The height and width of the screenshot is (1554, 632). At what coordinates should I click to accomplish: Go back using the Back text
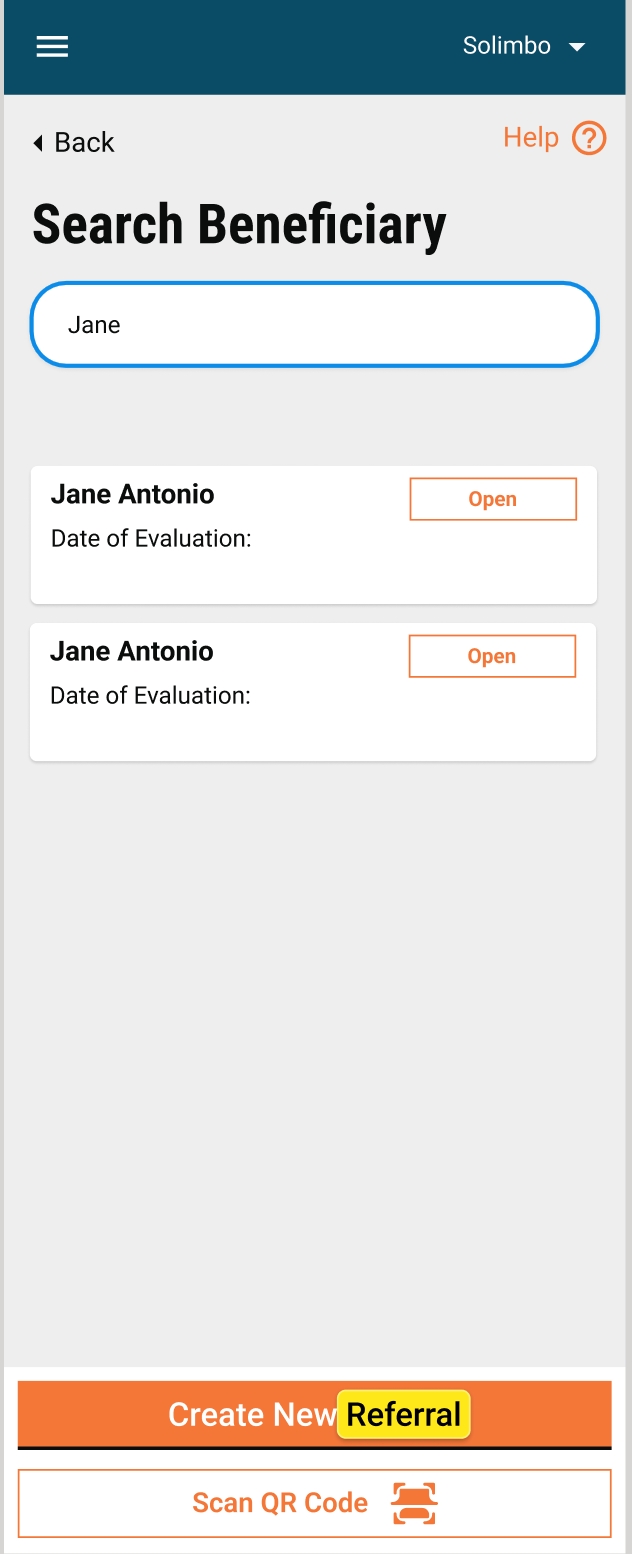coord(84,143)
